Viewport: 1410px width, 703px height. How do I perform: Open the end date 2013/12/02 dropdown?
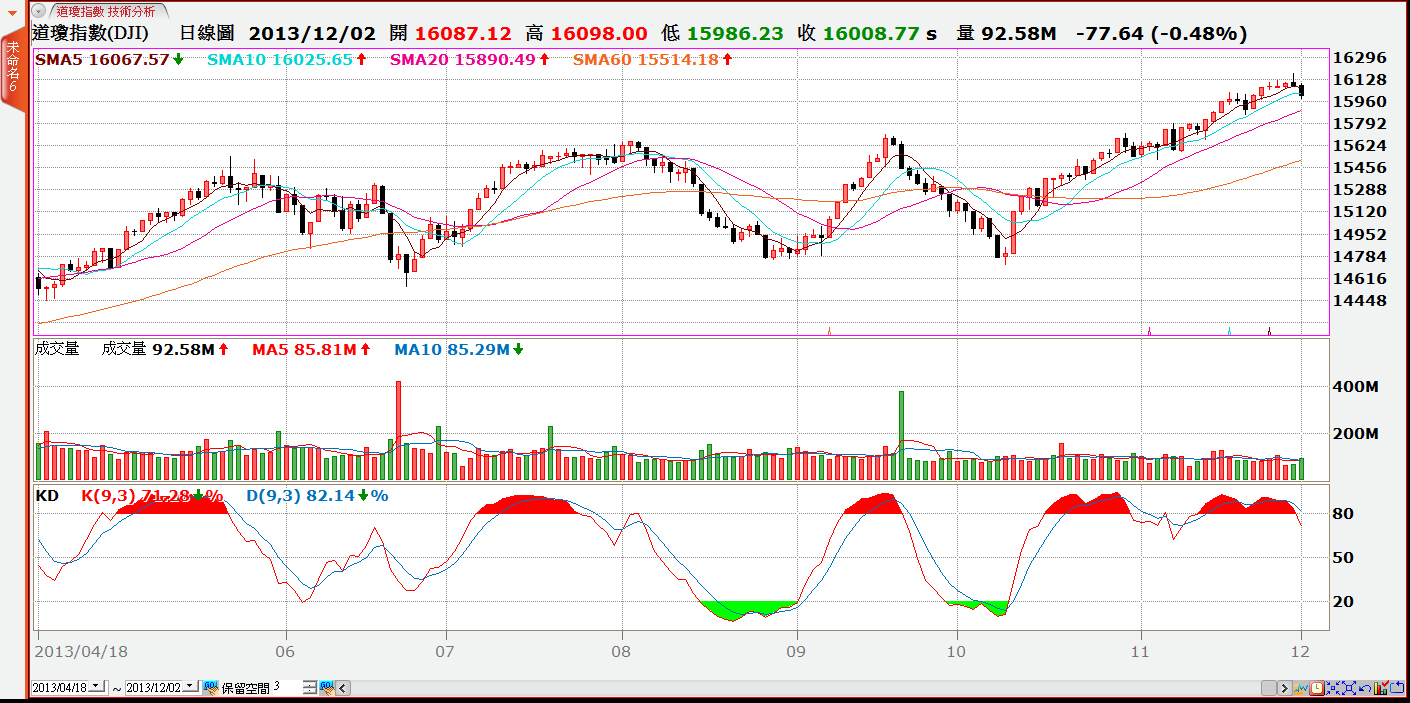[190, 687]
